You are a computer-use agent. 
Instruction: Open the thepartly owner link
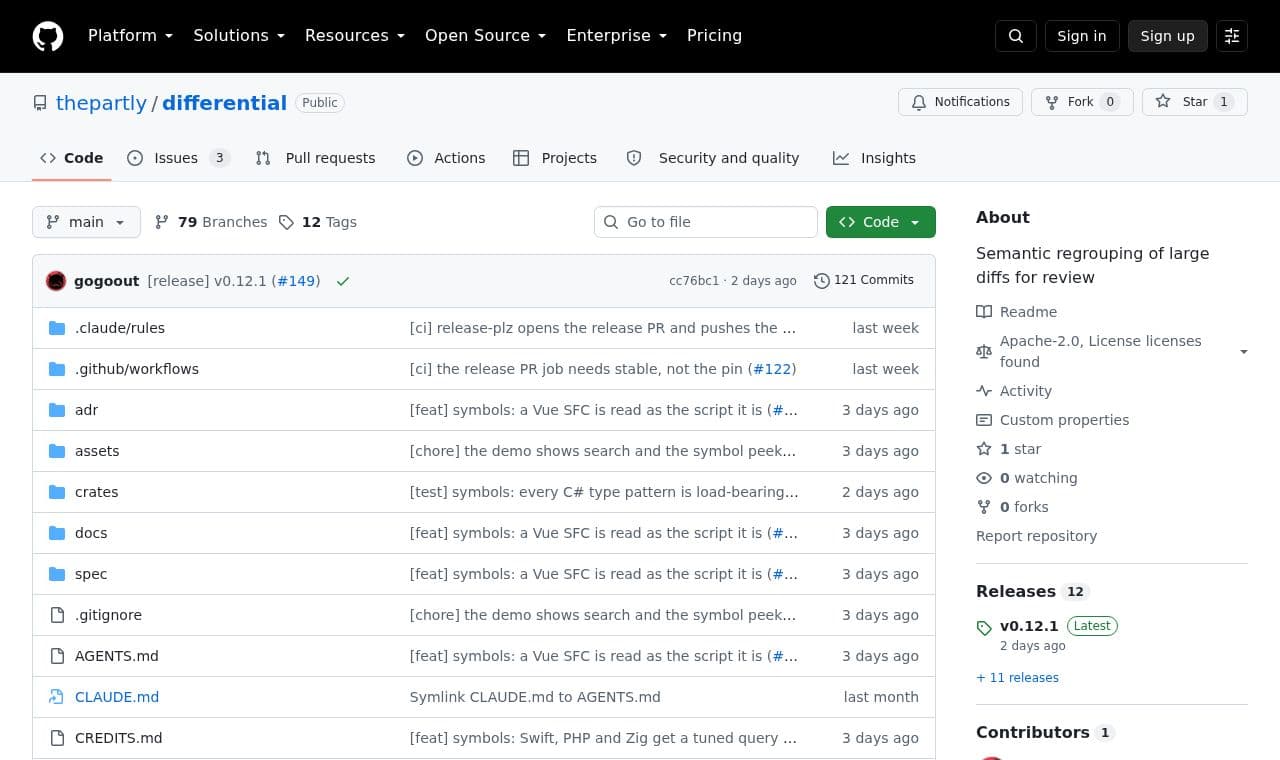tap(101, 103)
